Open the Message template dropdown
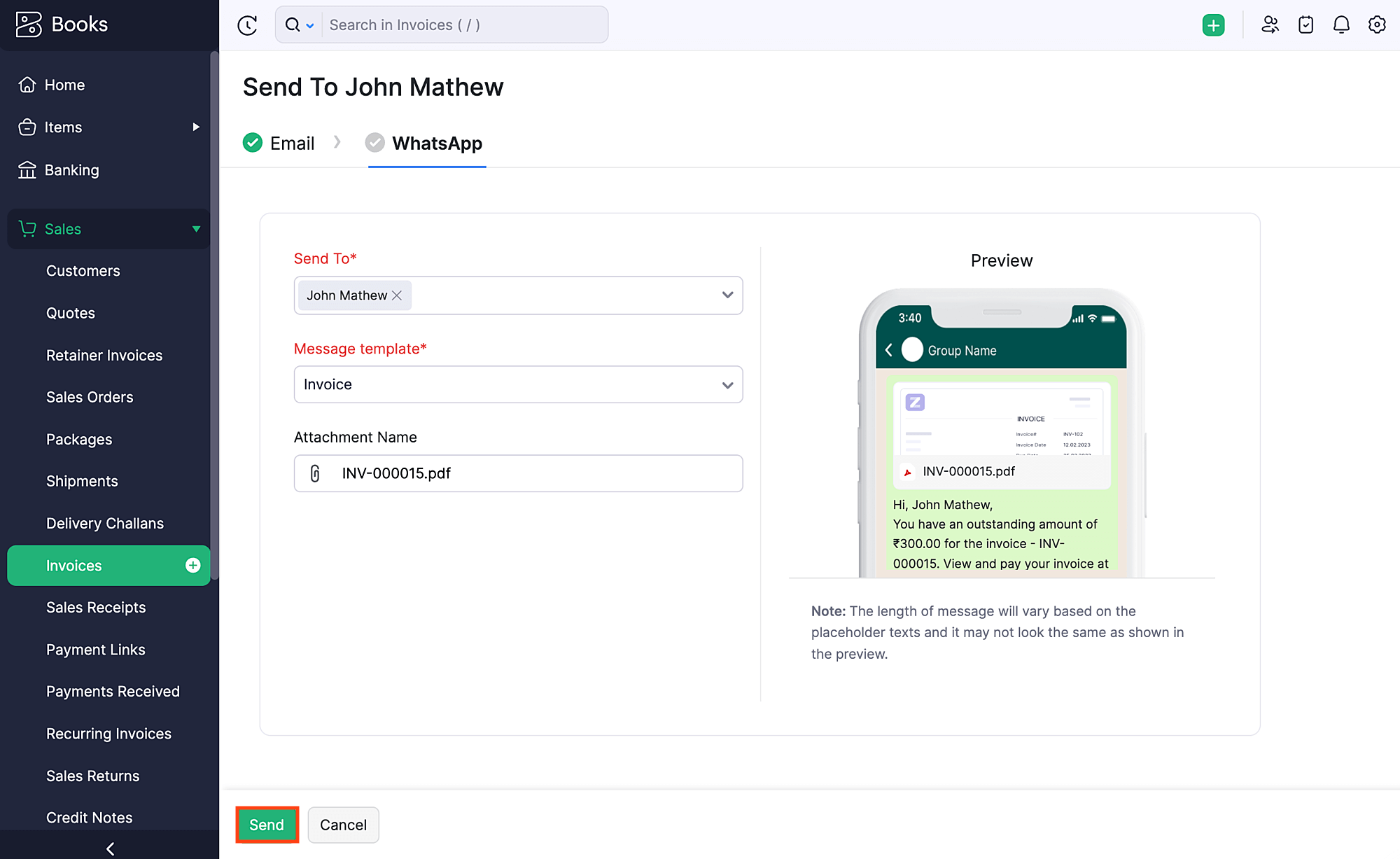Screen dimensions: 1400x859 click(727, 384)
